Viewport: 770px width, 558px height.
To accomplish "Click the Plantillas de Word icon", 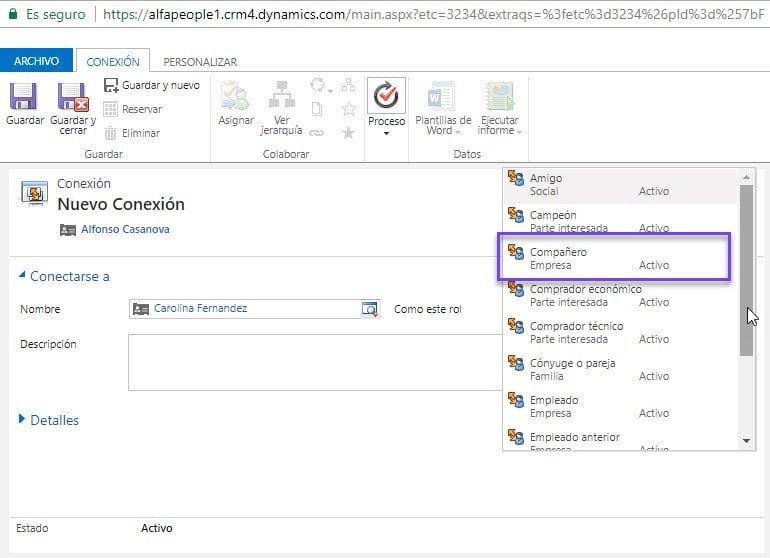I will (441, 96).
